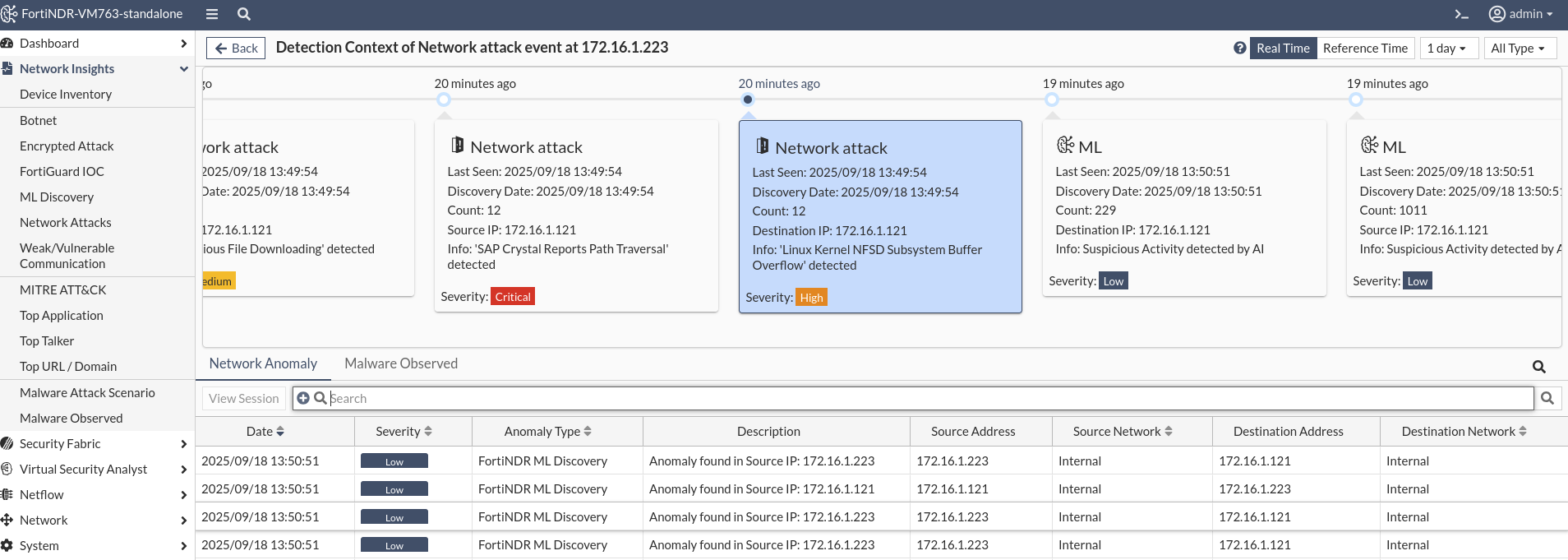Switch to Real Time mode
This screenshot has width=1568, height=560.
[x=1282, y=48]
